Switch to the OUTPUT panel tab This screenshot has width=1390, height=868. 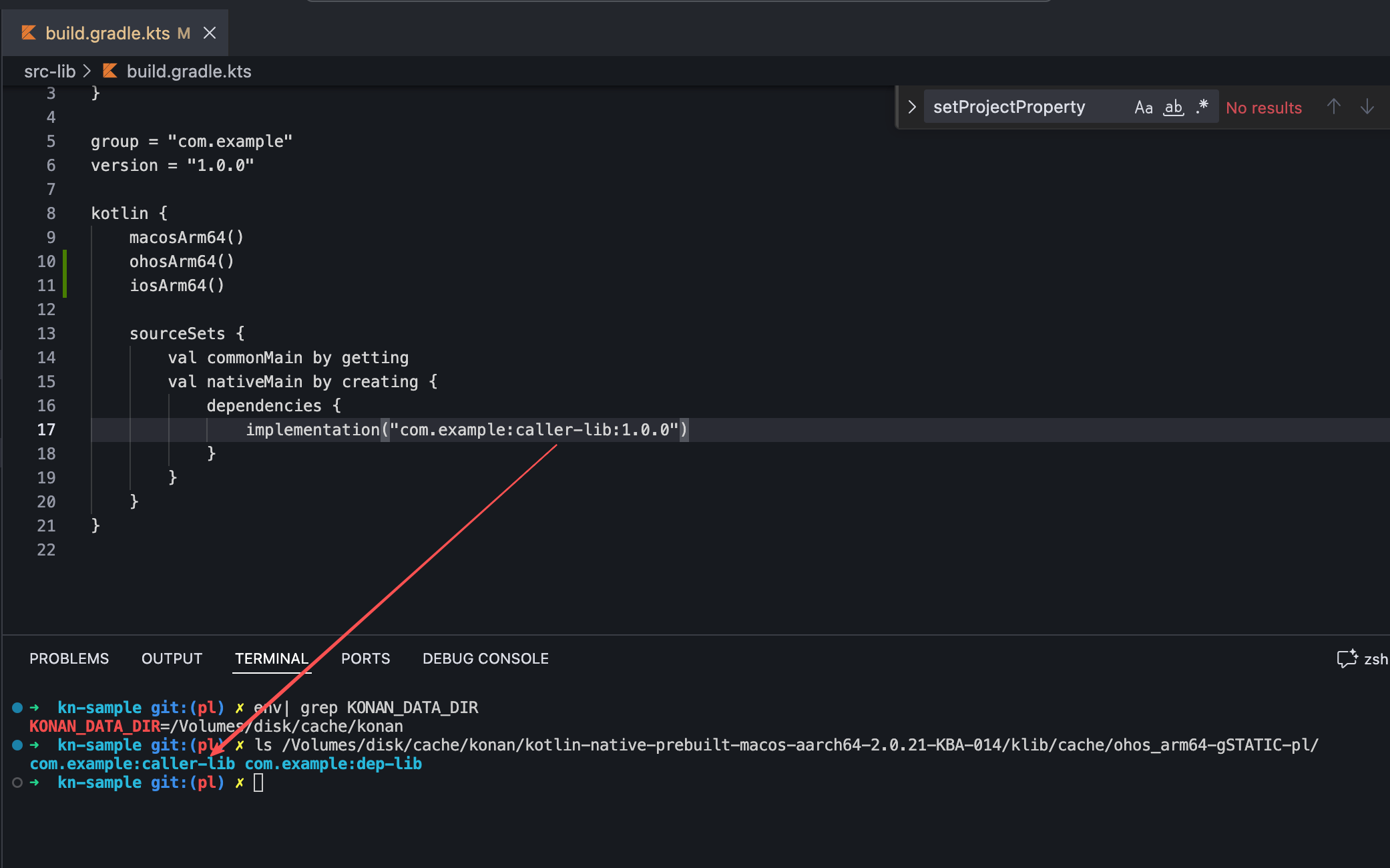[172, 658]
